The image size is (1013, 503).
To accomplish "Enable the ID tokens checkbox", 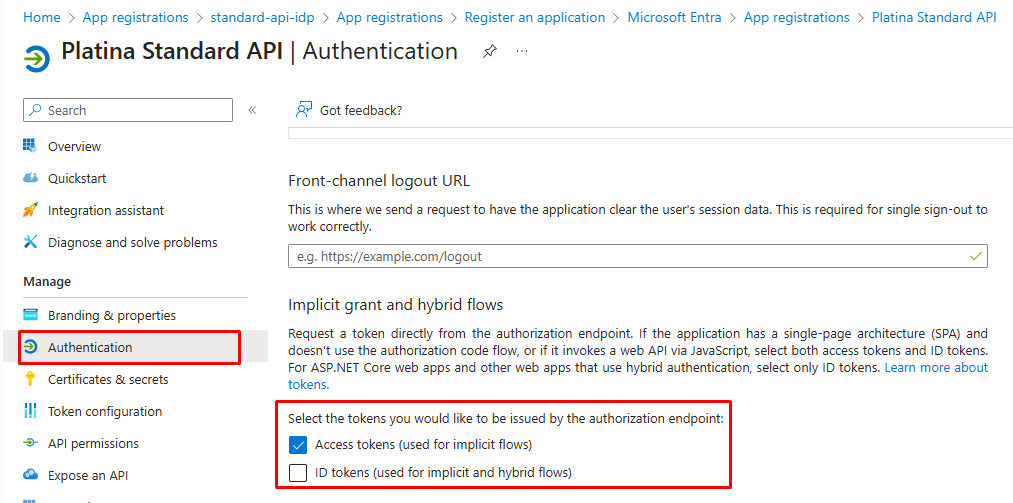I will coord(298,473).
